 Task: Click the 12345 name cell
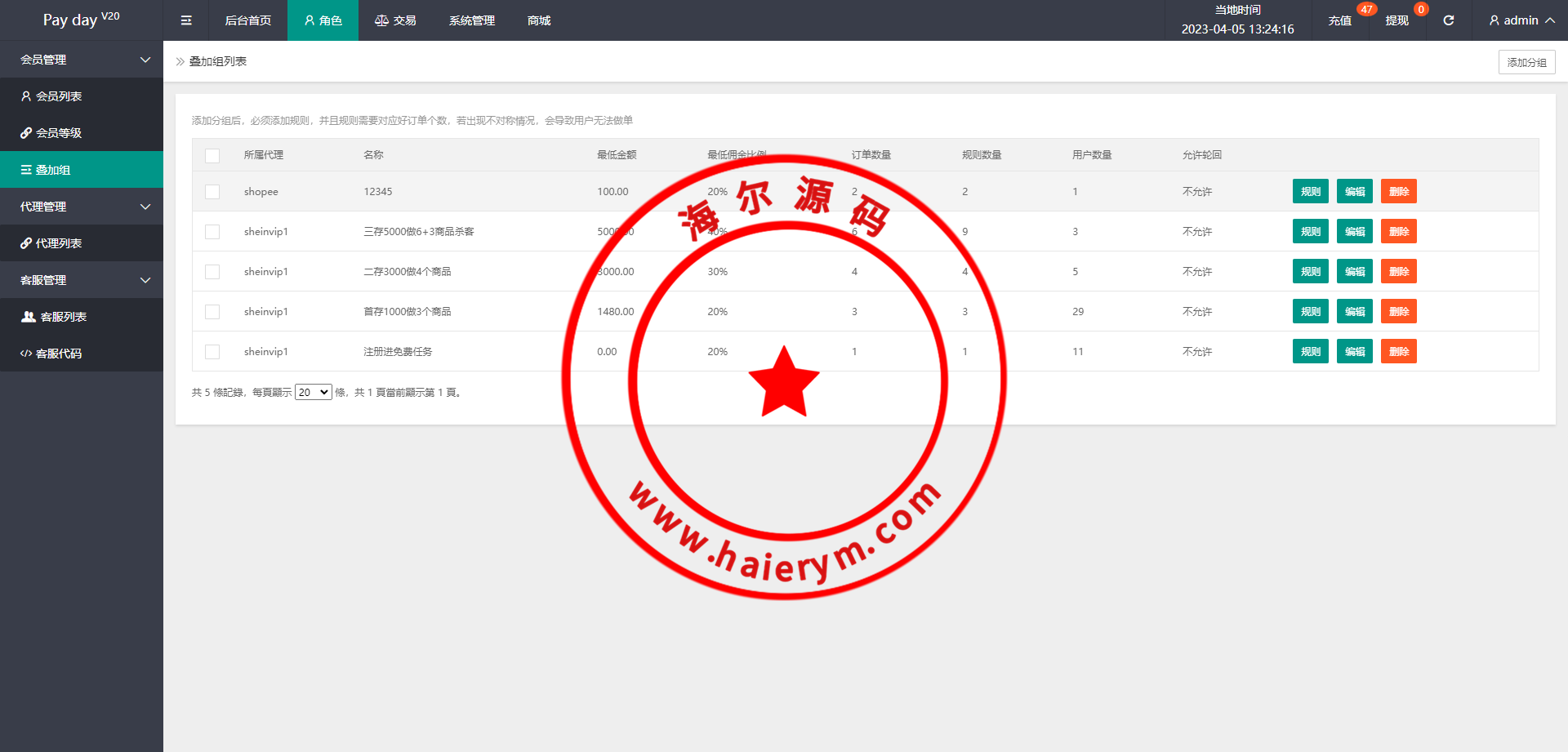(x=378, y=192)
